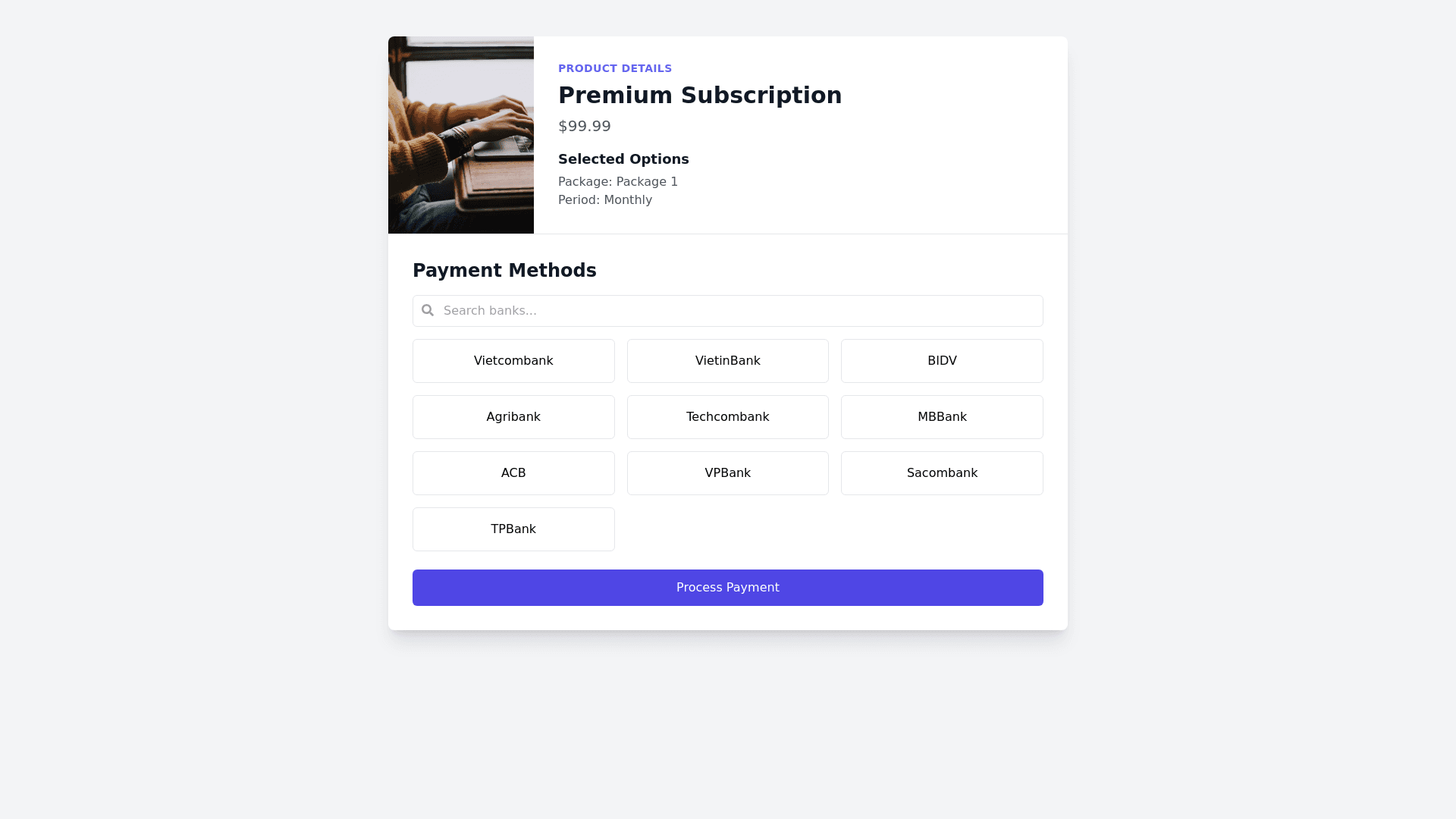
Task: Click the Payment Methods heading
Action: 504,271
